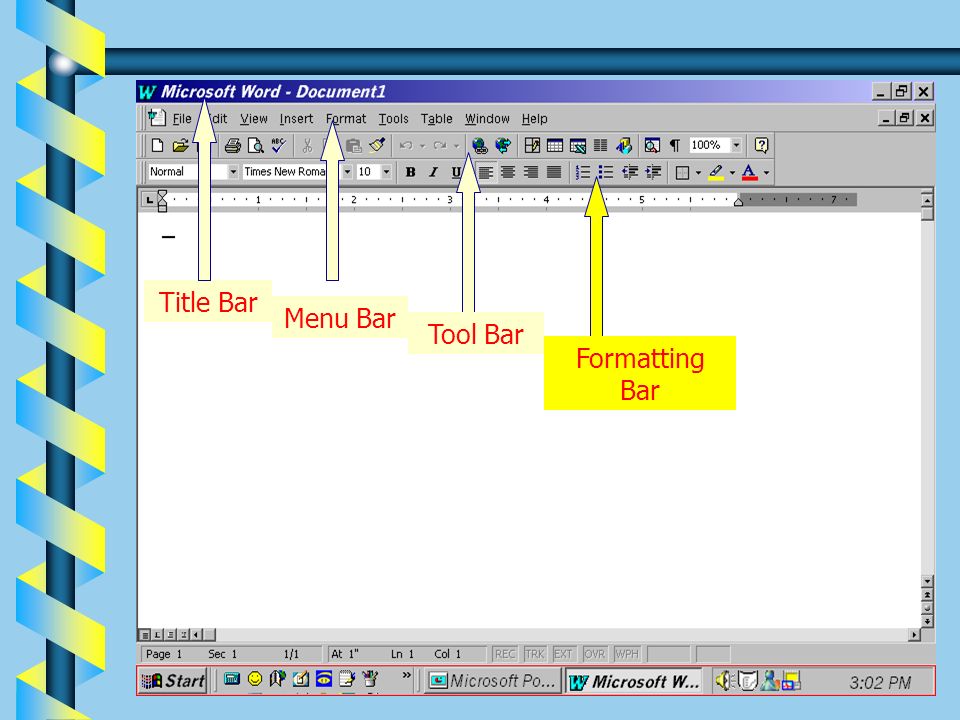The height and width of the screenshot is (720, 960).
Task: Click the Increase Indent icon
Action: 653,172
